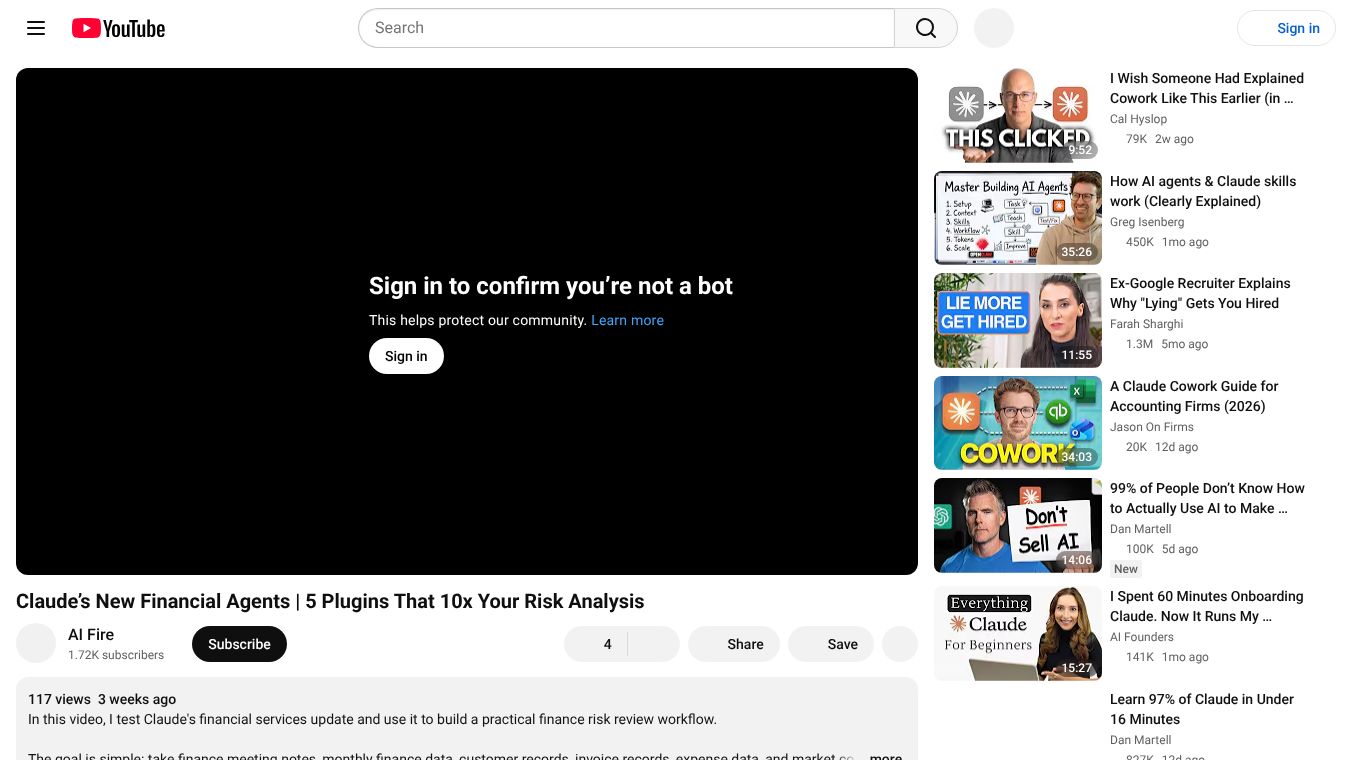
Task: Like the video showing 4 likes
Action: (596, 644)
